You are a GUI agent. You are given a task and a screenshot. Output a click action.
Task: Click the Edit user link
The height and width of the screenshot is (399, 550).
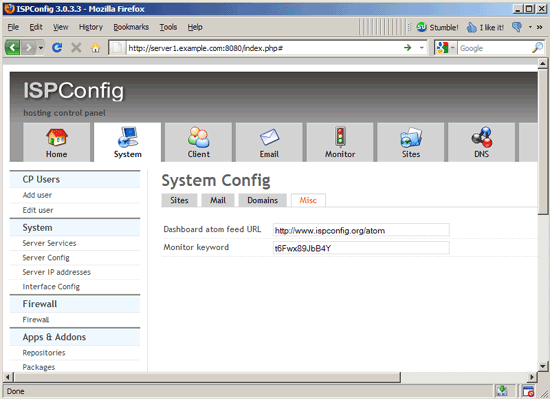38,210
